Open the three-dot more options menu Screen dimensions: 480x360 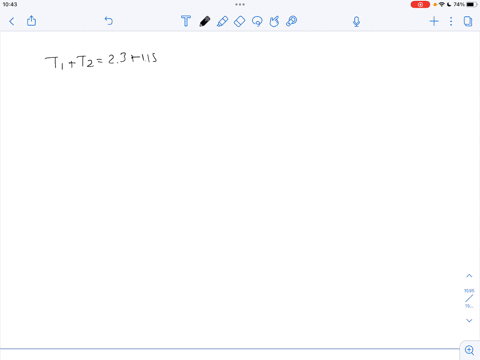(x=451, y=22)
